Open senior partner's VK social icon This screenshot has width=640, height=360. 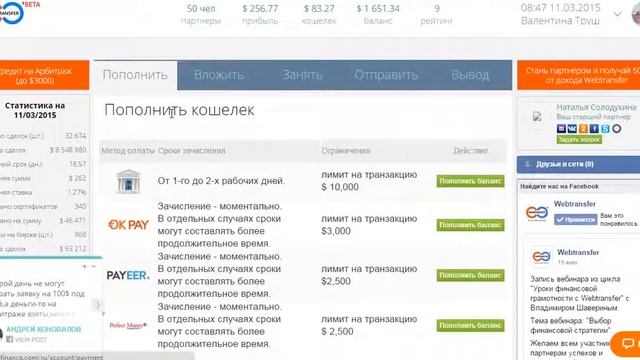coord(572,129)
